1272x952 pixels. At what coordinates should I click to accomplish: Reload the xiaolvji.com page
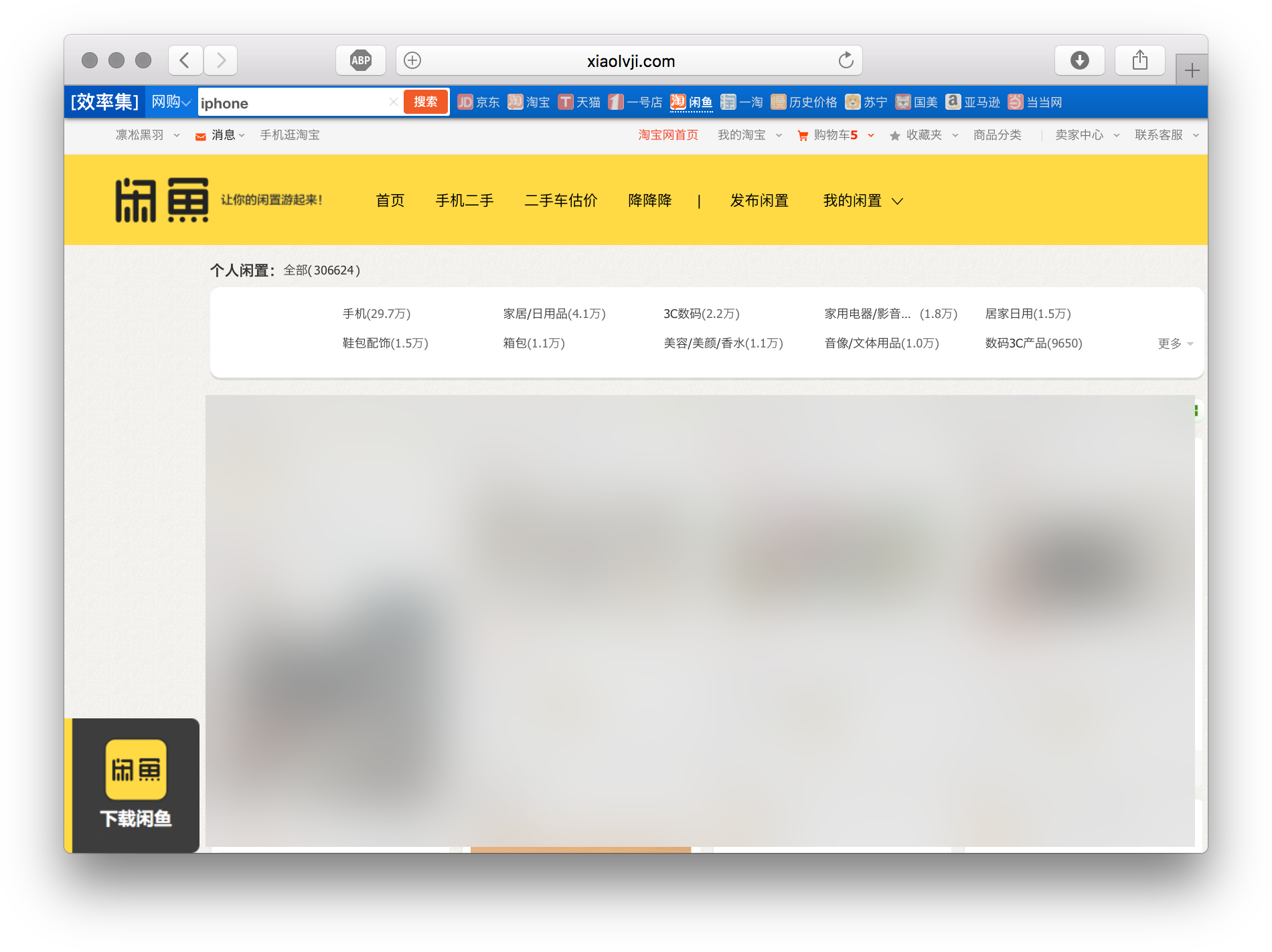pyautogui.click(x=846, y=61)
